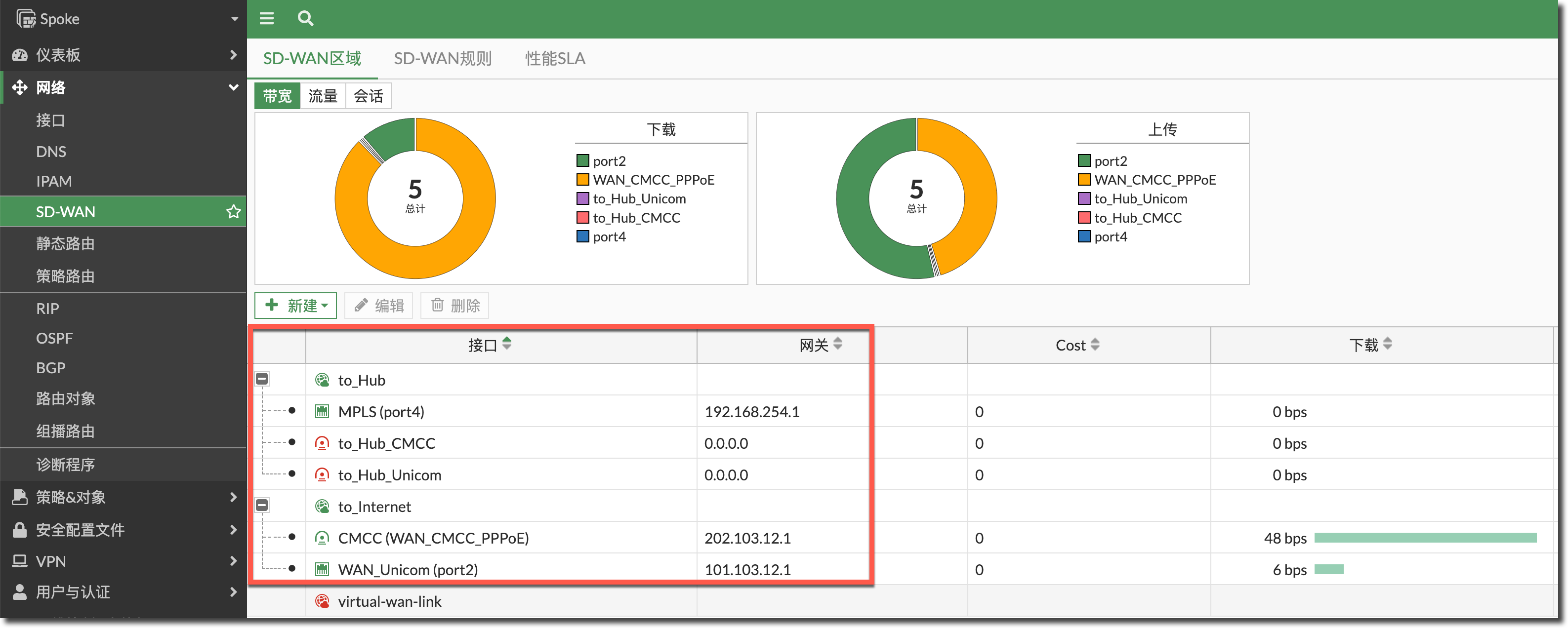Click the MPLS (port4) interface icon
Image resolution: width=1568 pixels, height=628 pixels.
click(x=322, y=412)
